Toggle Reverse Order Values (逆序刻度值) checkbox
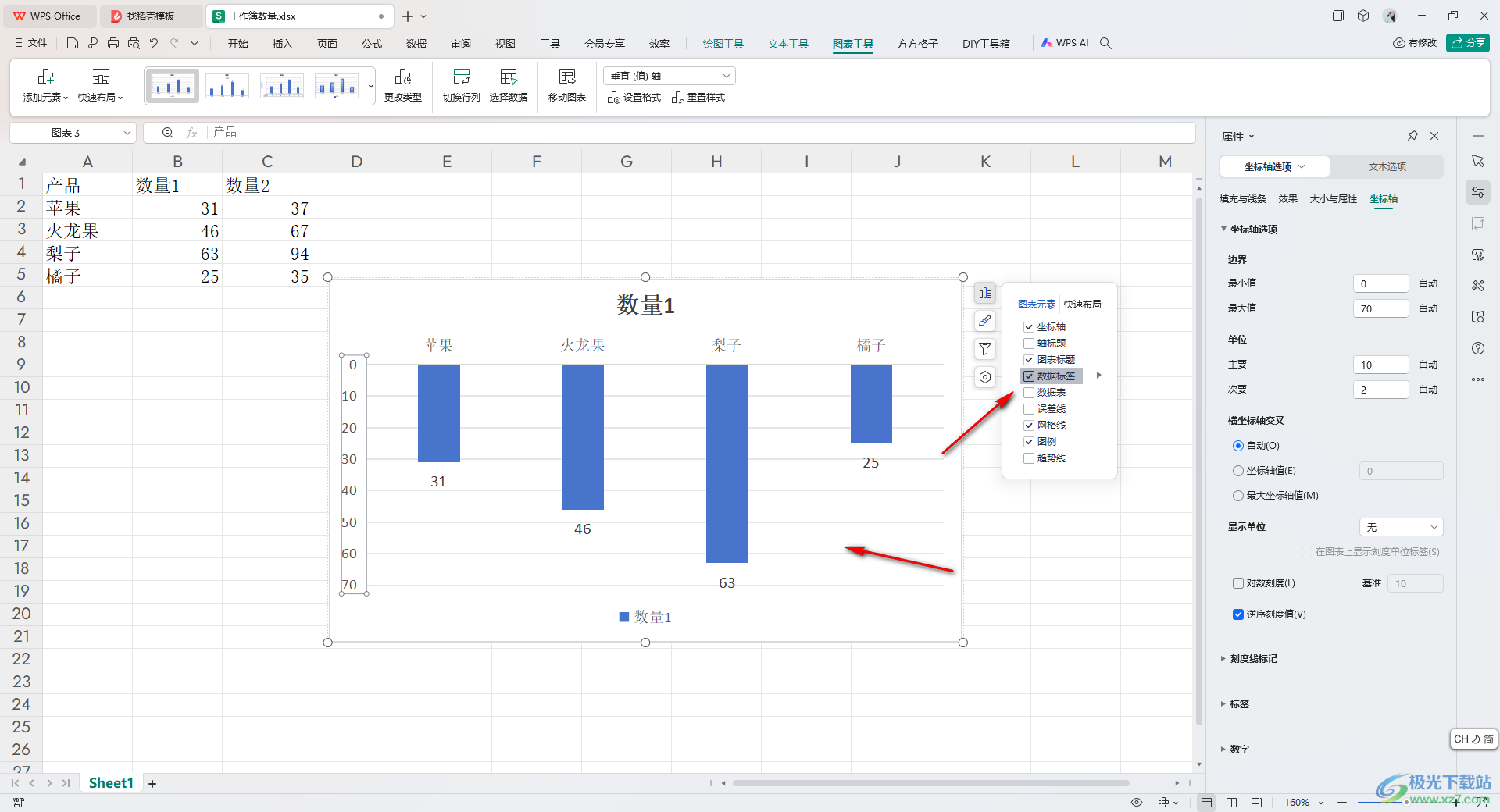 pyautogui.click(x=1237, y=614)
